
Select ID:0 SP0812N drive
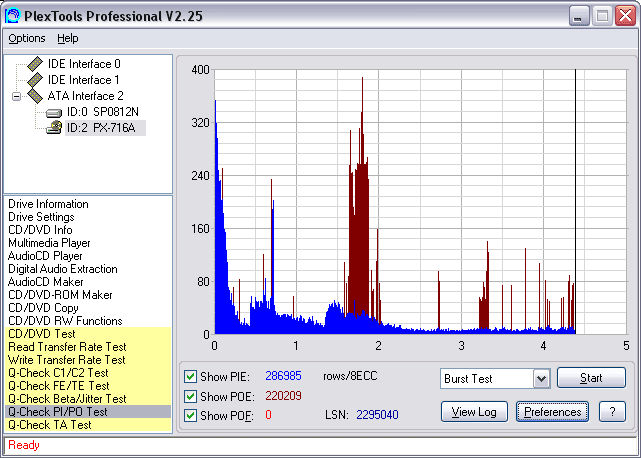tap(103, 112)
